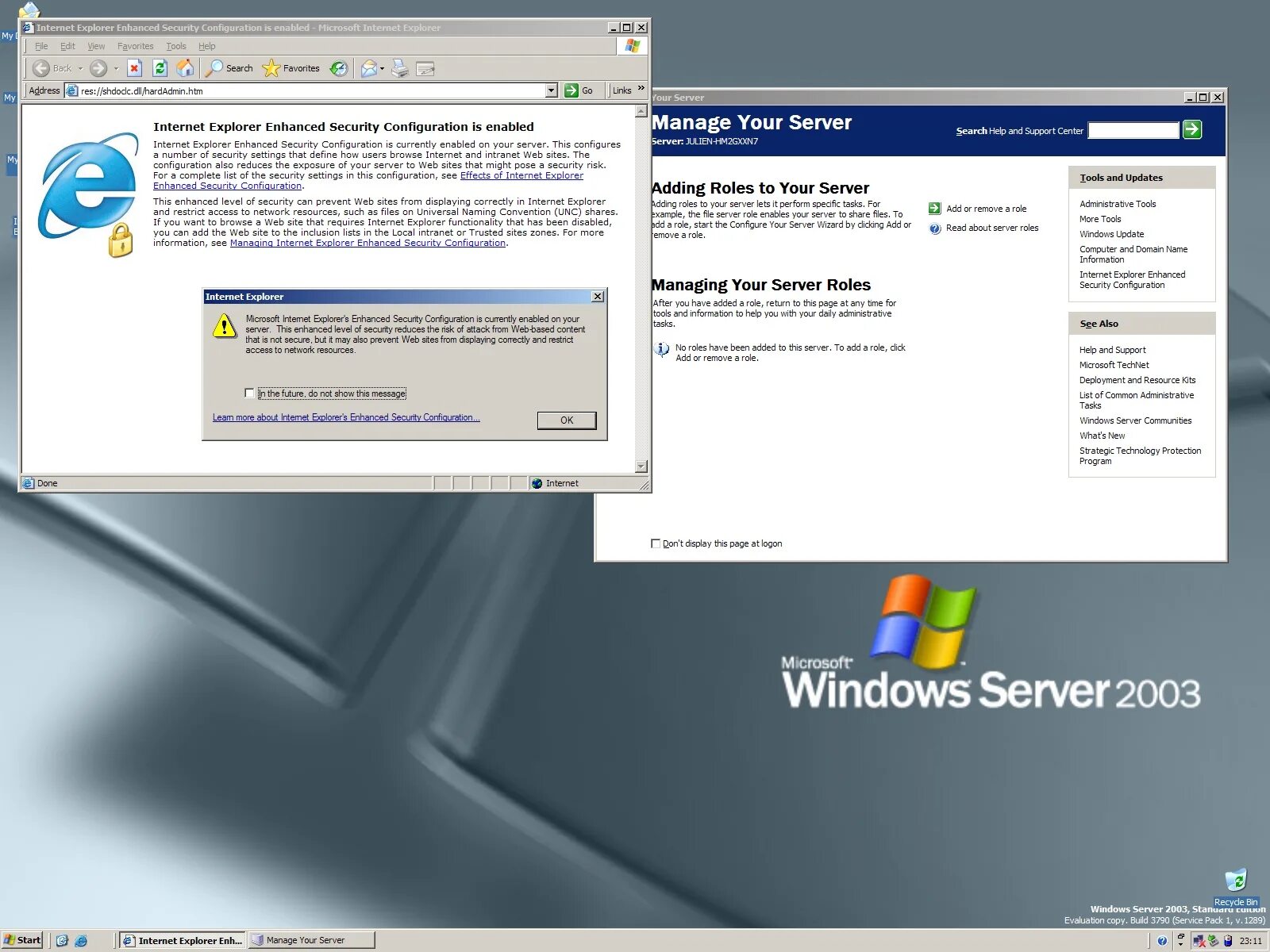Click the page icon in the address bar

point(72,90)
